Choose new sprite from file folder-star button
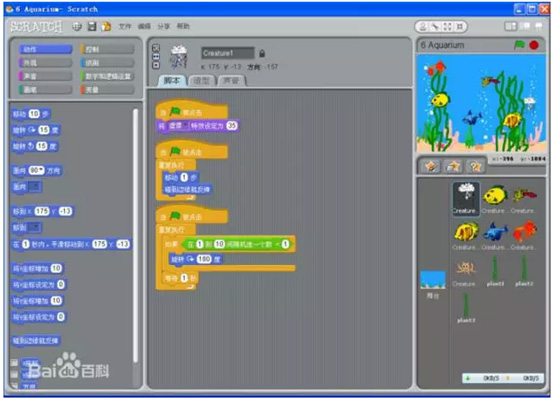The height and width of the screenshot is (401, 554). click(453, 166)
